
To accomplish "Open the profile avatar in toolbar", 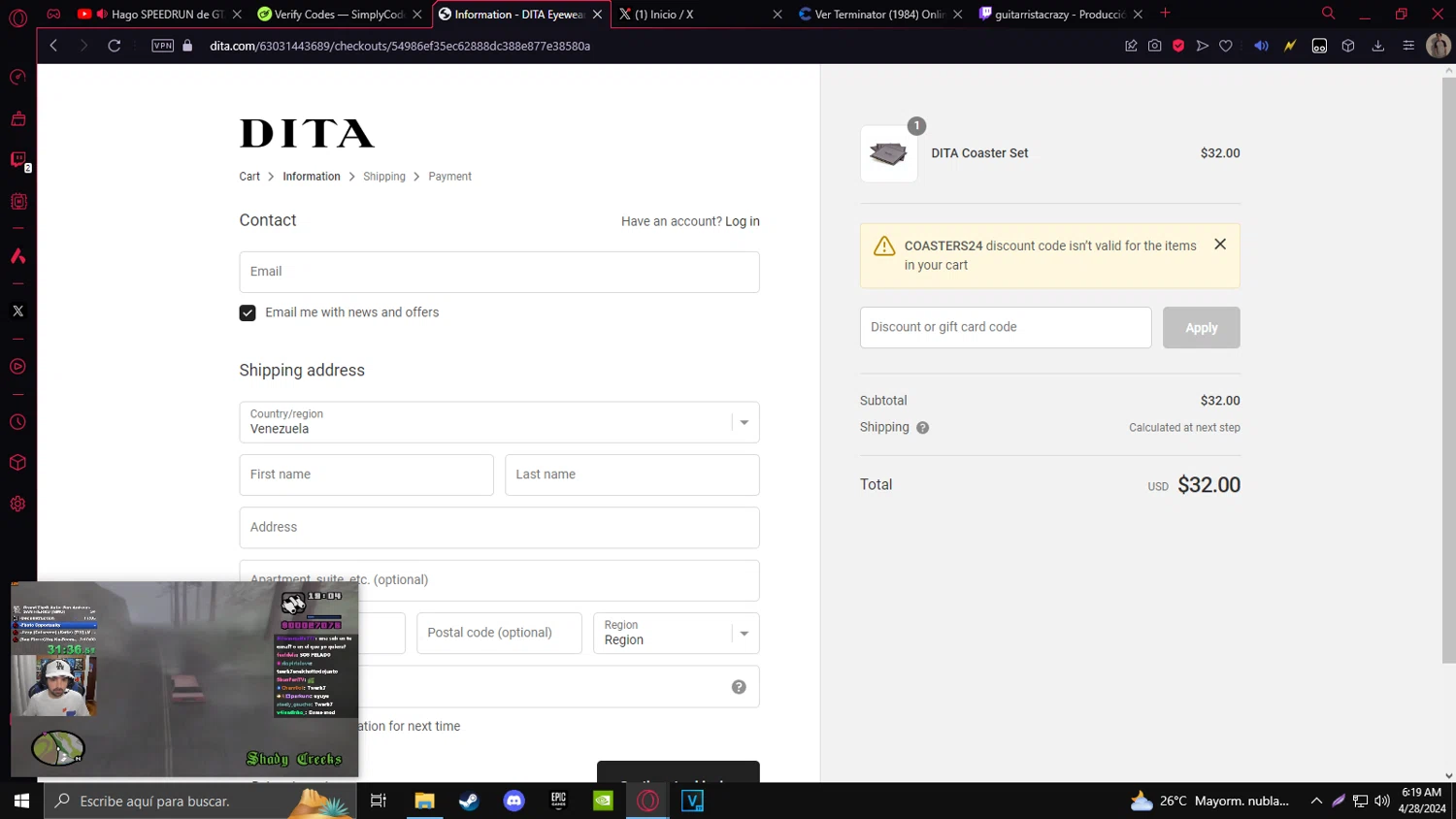I will point(1439,46).
